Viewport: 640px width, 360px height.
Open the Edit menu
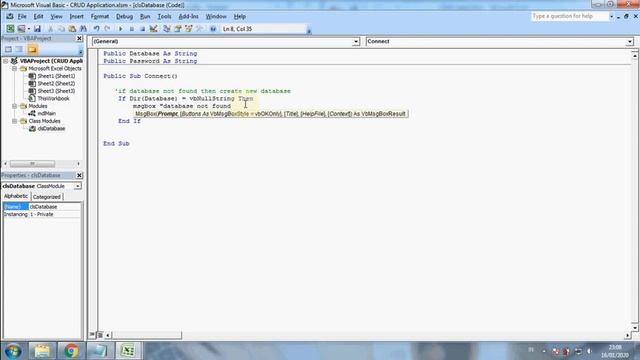38,16
